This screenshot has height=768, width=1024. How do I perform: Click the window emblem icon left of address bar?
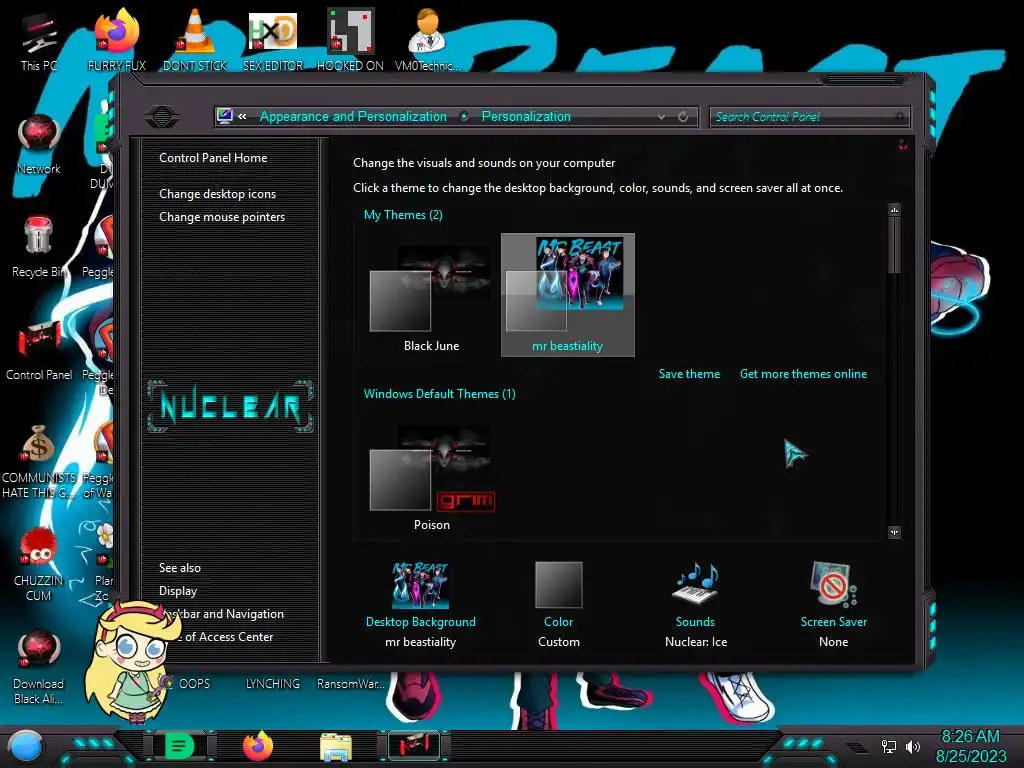(x=162, y=117)
